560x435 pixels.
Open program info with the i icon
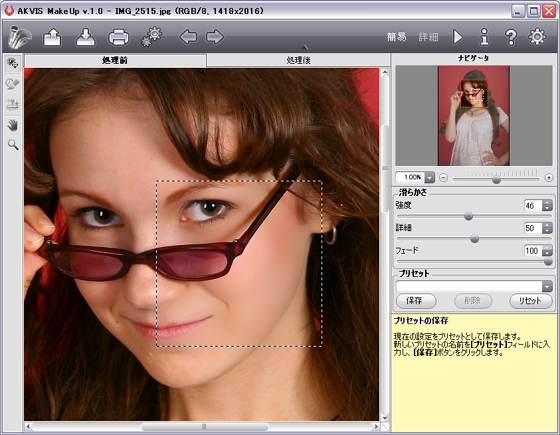click(484, 37)
